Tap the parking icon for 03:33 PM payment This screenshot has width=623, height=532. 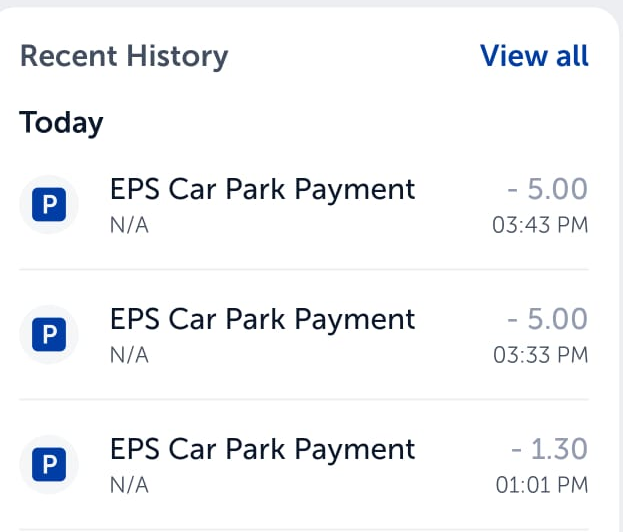pyautogui.click(x=49, y=334)
